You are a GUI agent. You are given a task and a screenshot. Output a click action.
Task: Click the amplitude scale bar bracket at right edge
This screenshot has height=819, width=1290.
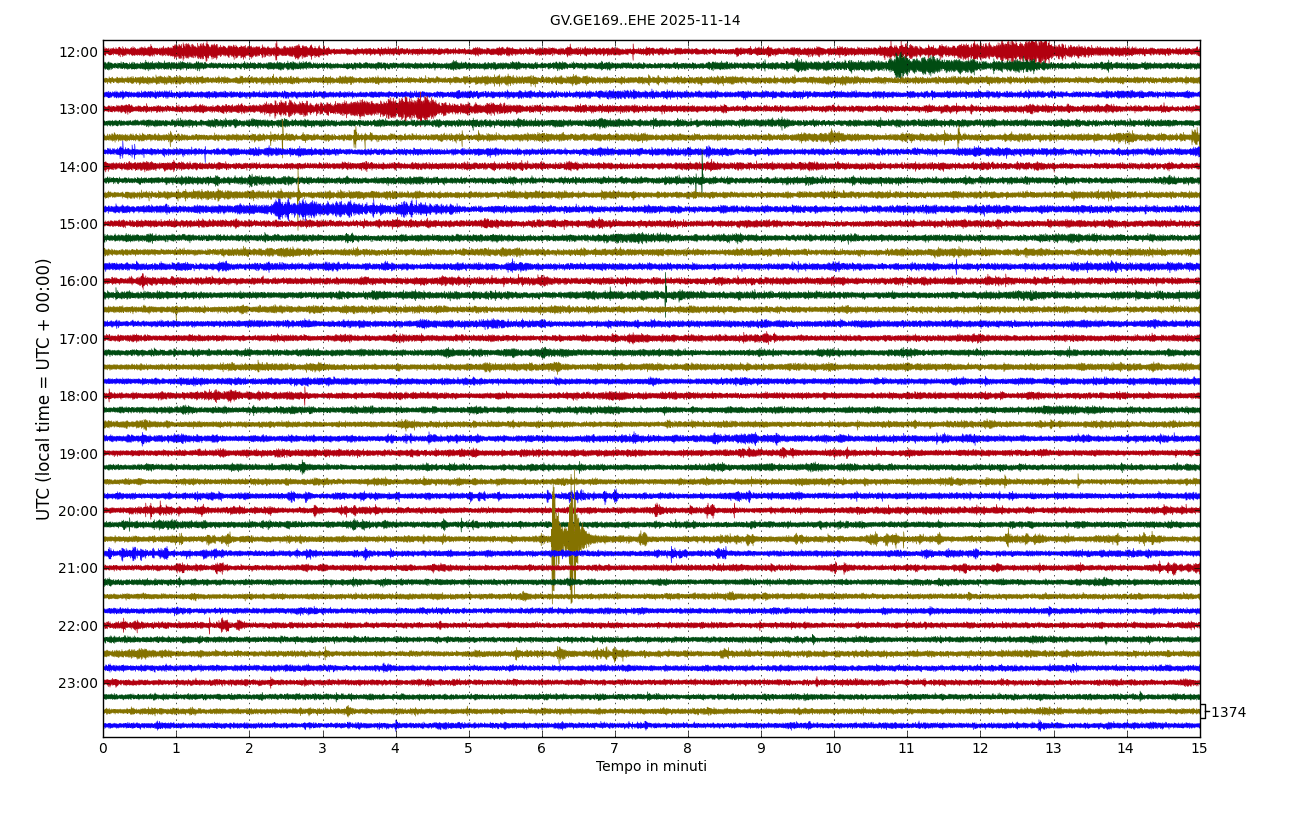1203,711
